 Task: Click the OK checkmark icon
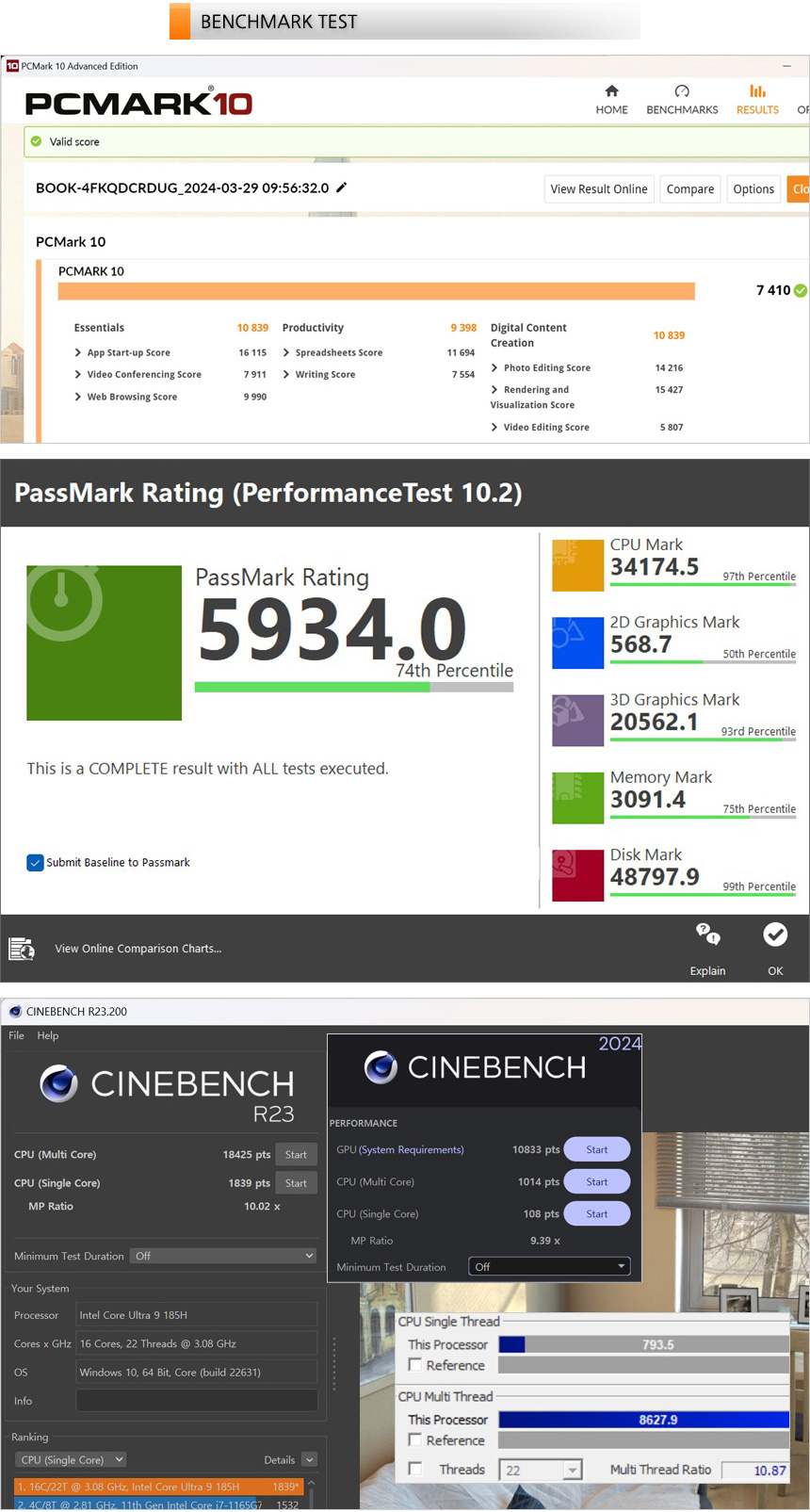click(775, 935)
